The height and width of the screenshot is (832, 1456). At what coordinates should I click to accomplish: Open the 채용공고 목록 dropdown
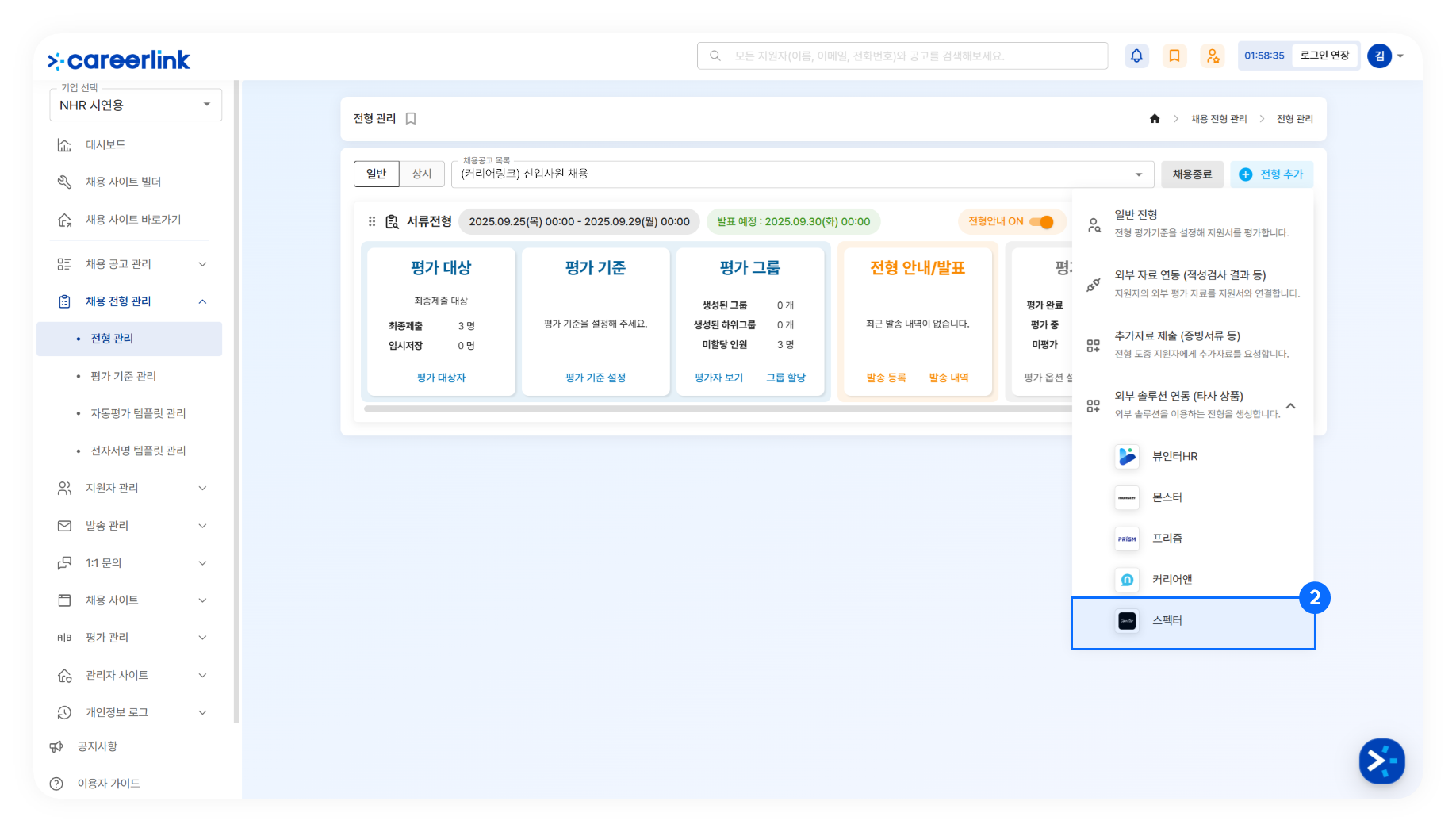pyautogui.click(x=803, y=174)
